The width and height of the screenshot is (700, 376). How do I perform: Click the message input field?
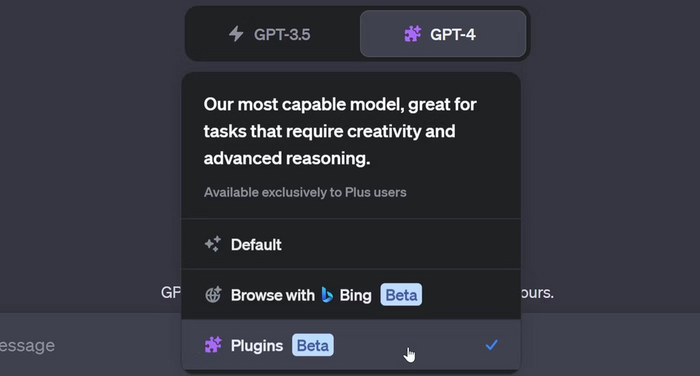pyautogui.click(x=91, y=345)
